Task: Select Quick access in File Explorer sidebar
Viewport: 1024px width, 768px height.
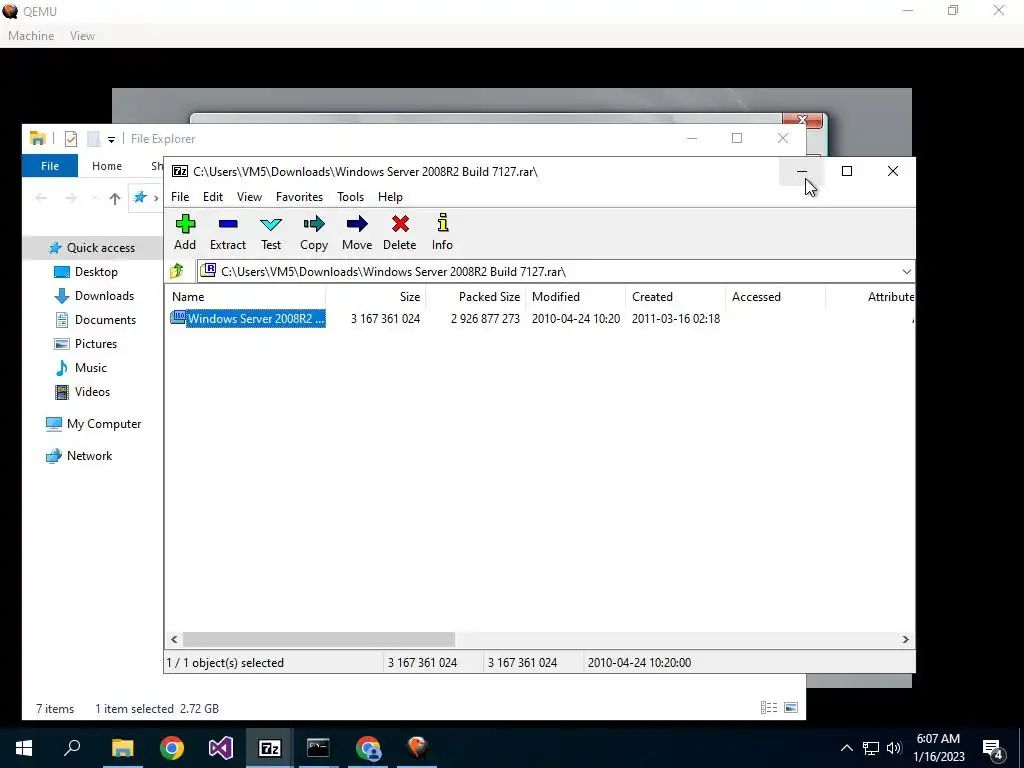Action: pyautogui.click(x=101, y=248)
